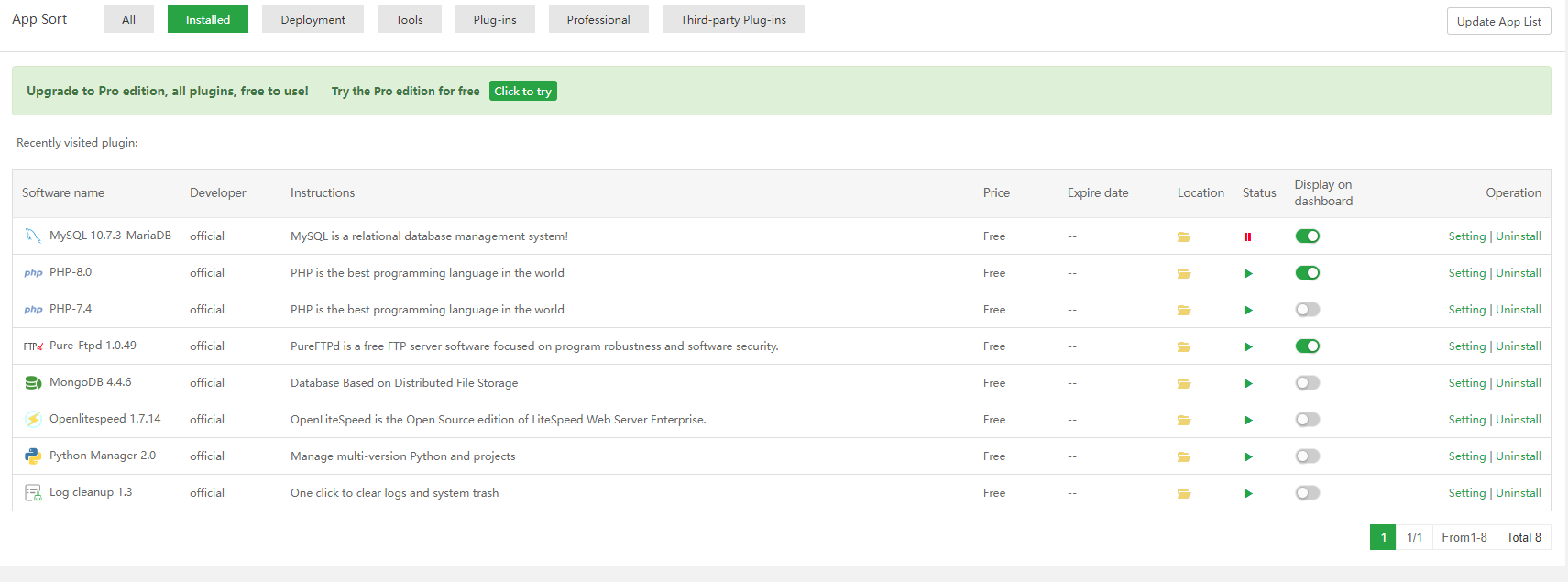Viewport: 1568px width, 582px height.
Task: Click the Openlitespeed lightning app icon
Action: click(x=33, y=420)
